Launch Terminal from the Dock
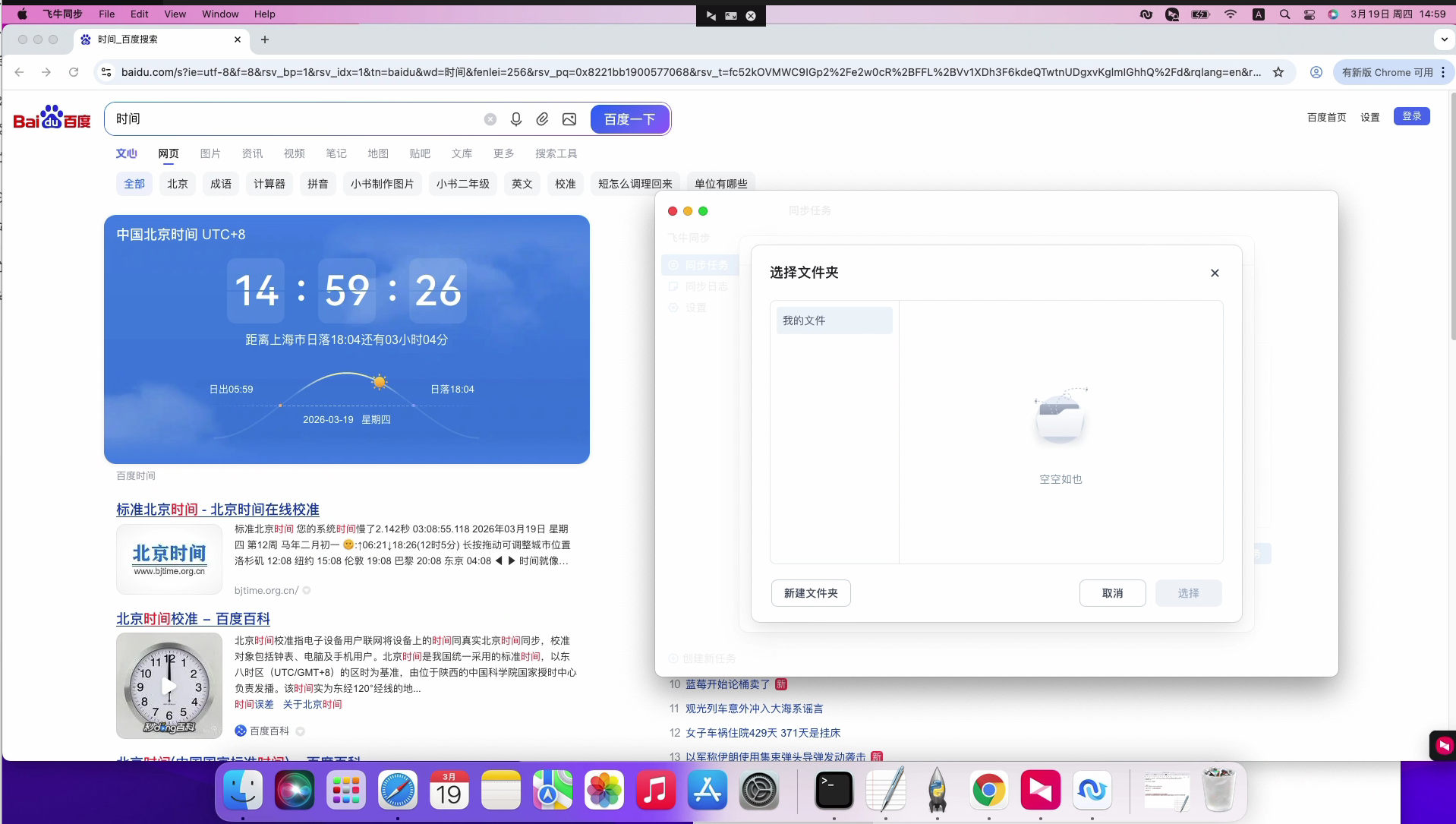 834,791
